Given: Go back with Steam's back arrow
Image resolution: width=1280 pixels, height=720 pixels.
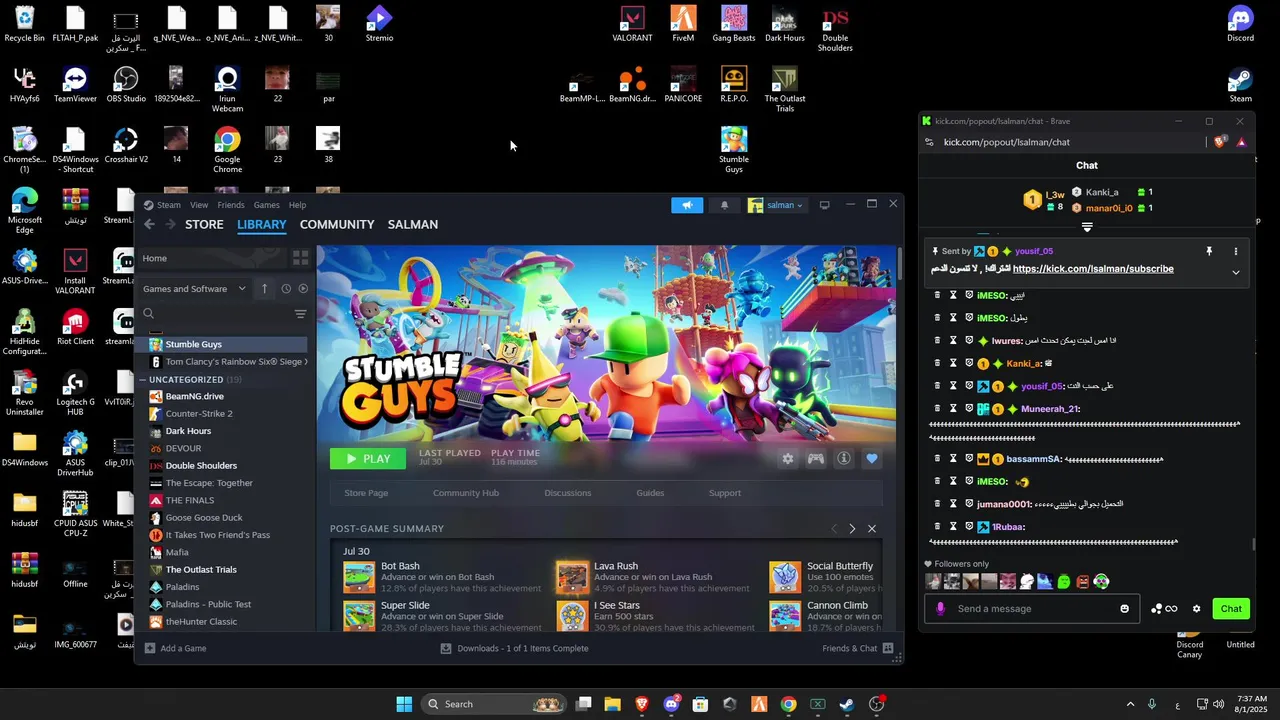Looking at the screenshot, I should pyautogui.click(x=149, y=225).
